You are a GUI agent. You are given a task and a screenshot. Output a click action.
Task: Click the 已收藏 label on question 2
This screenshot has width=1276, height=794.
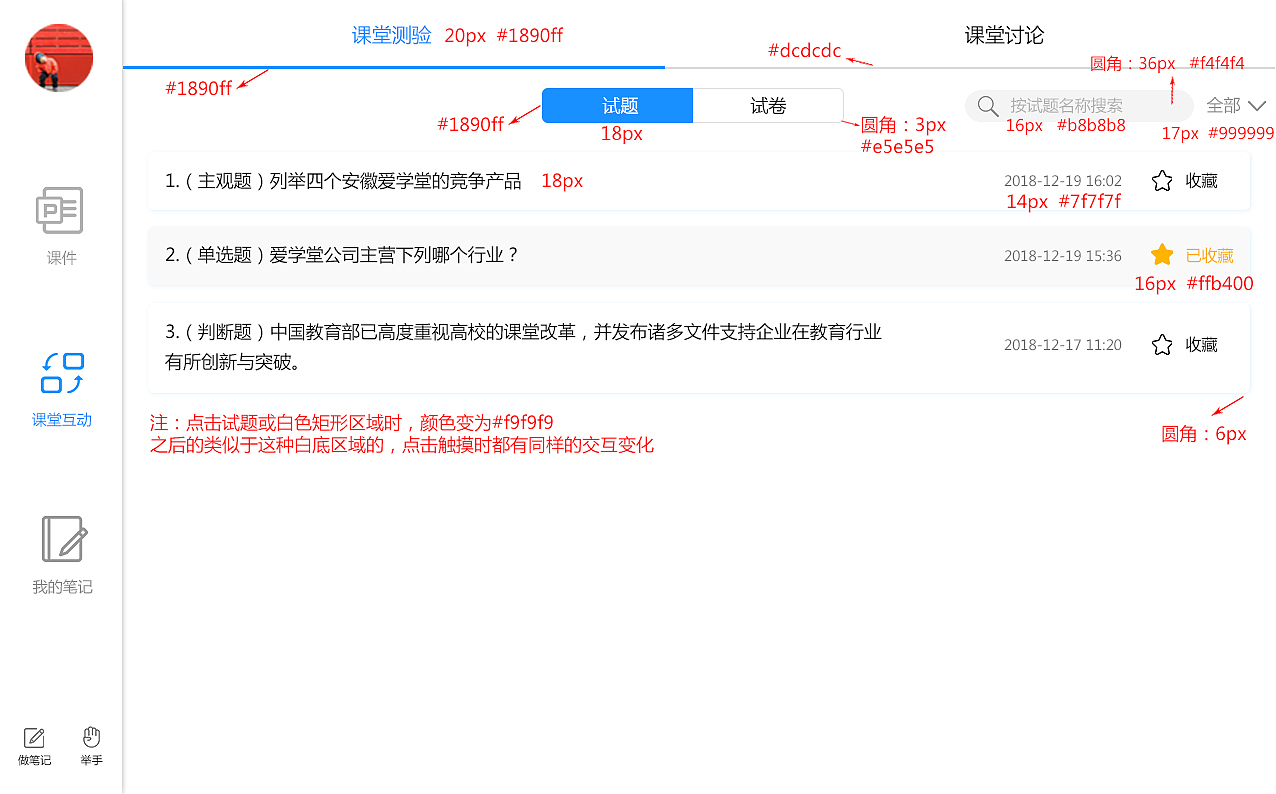(x=1209, y=254)
